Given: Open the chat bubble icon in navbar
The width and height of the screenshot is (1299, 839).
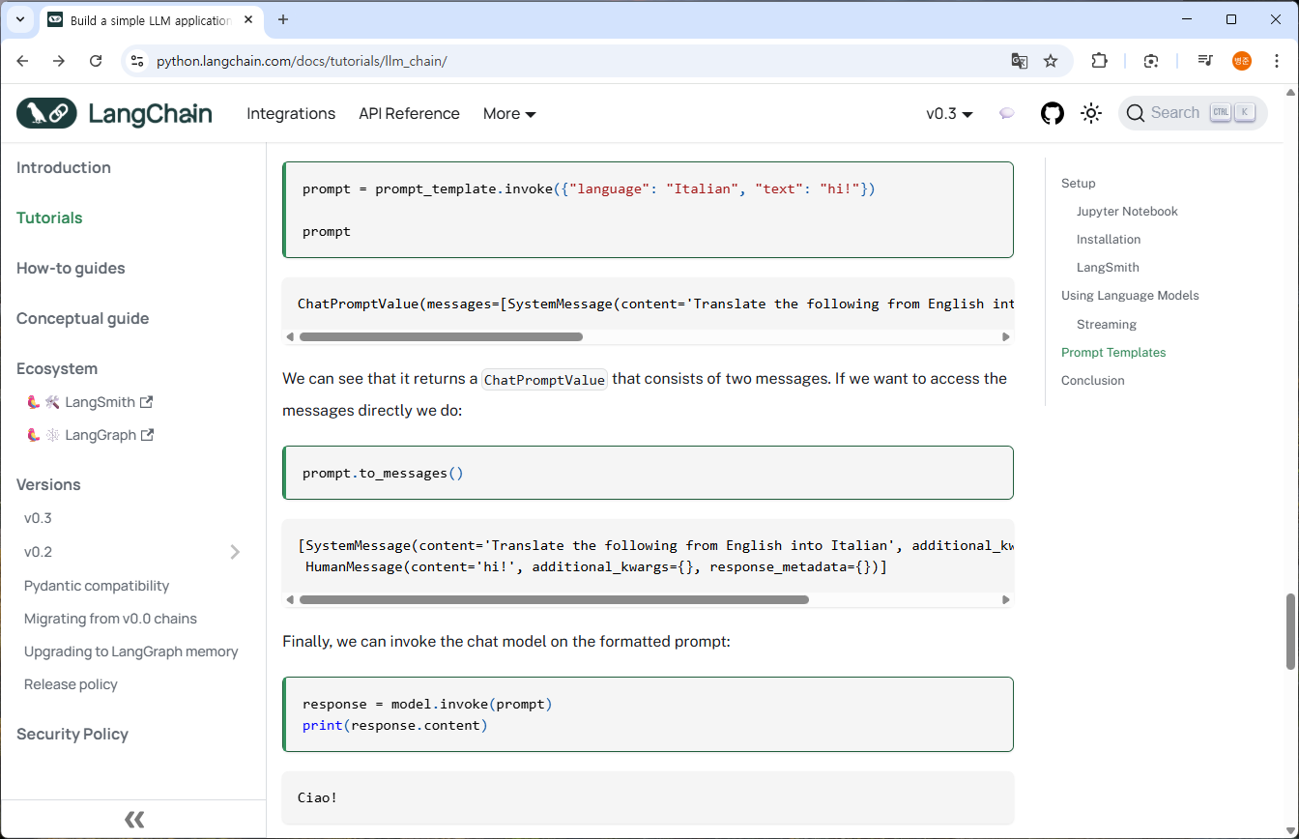Looking at the screenshot, I should [x=1007, y=114].
